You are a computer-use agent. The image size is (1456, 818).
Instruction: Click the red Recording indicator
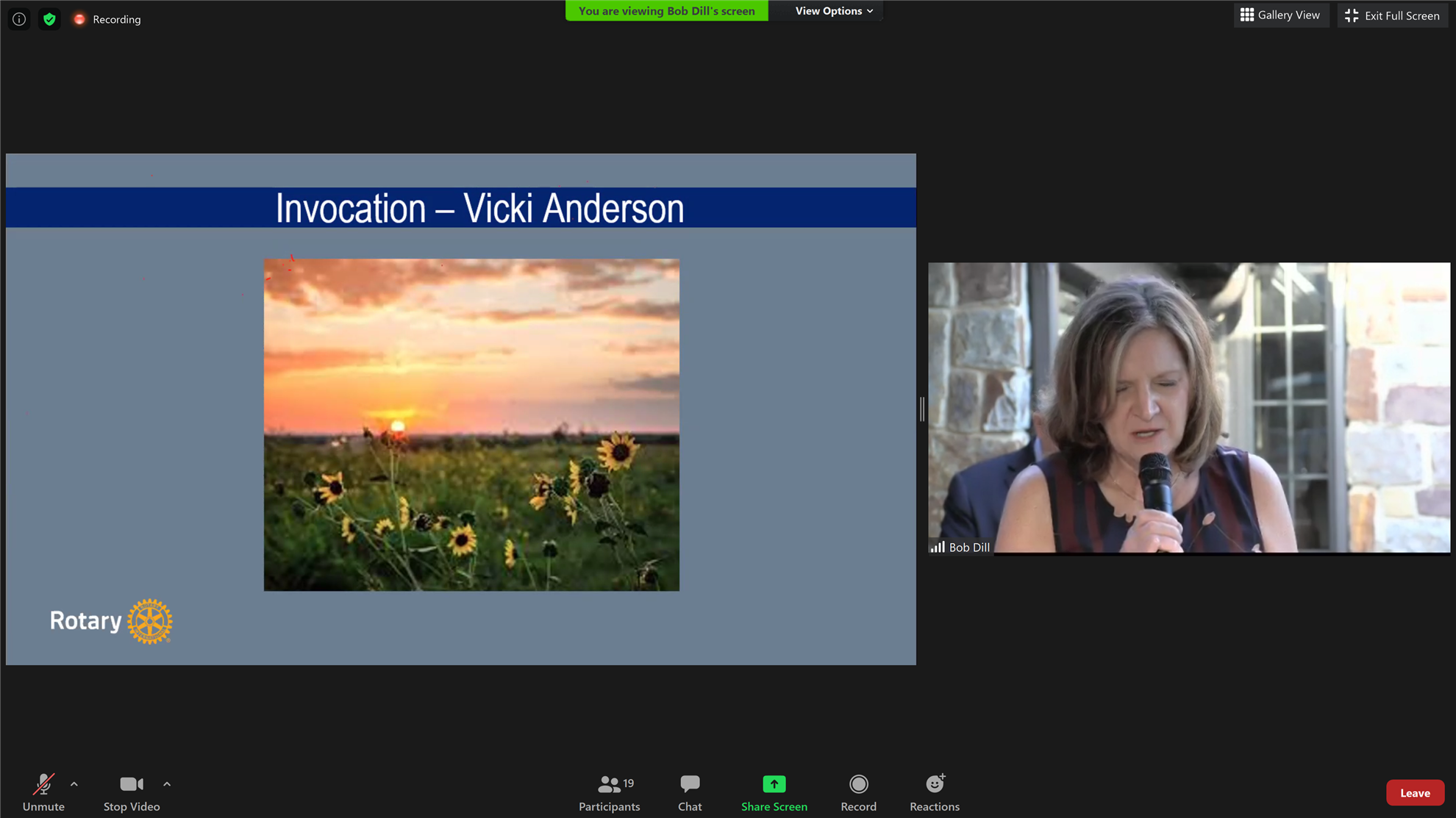[x=107, y=19]
